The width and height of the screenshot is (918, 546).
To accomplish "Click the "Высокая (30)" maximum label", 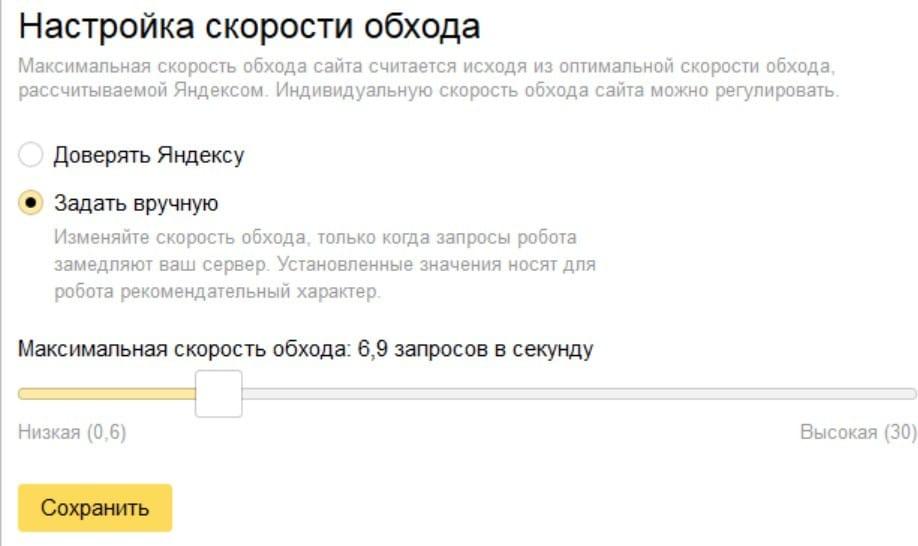I will point(857,432).
